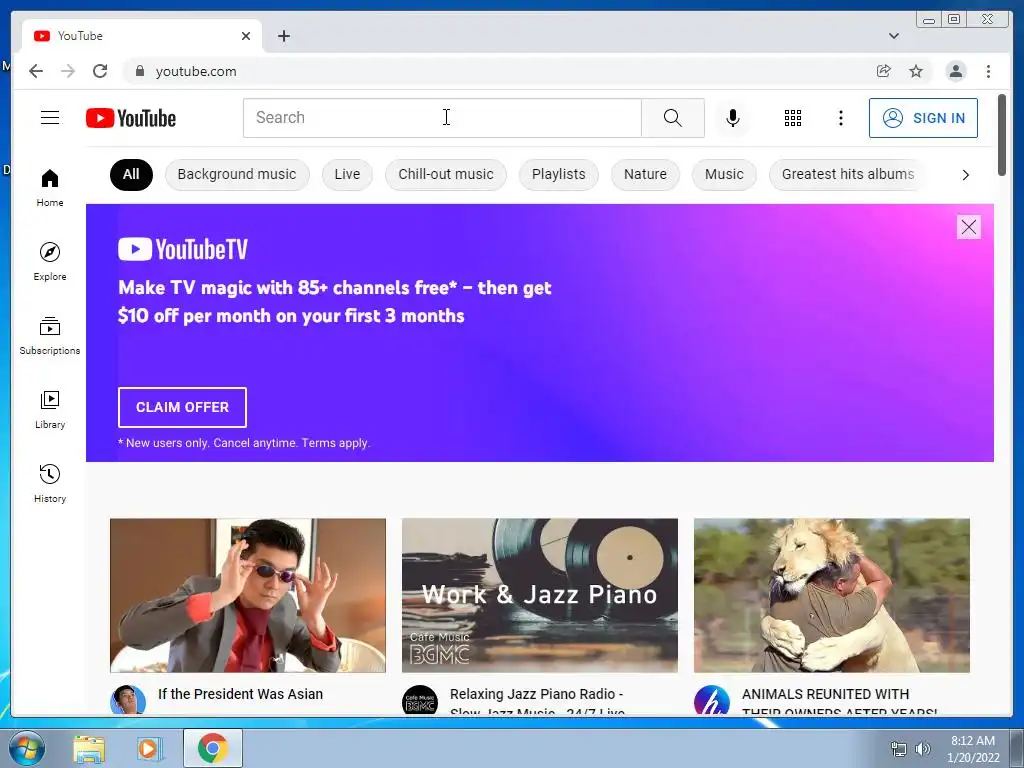Open If the President Was Asian thumbnail
Screen dimensions: 1024x768
[x=248, y=595]
